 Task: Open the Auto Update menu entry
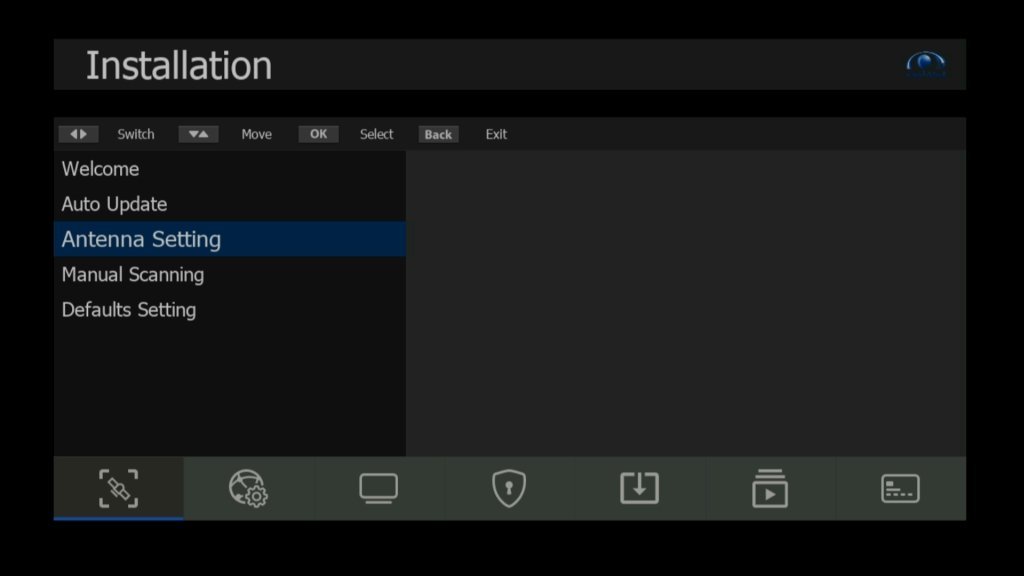[x=230, y=204]
